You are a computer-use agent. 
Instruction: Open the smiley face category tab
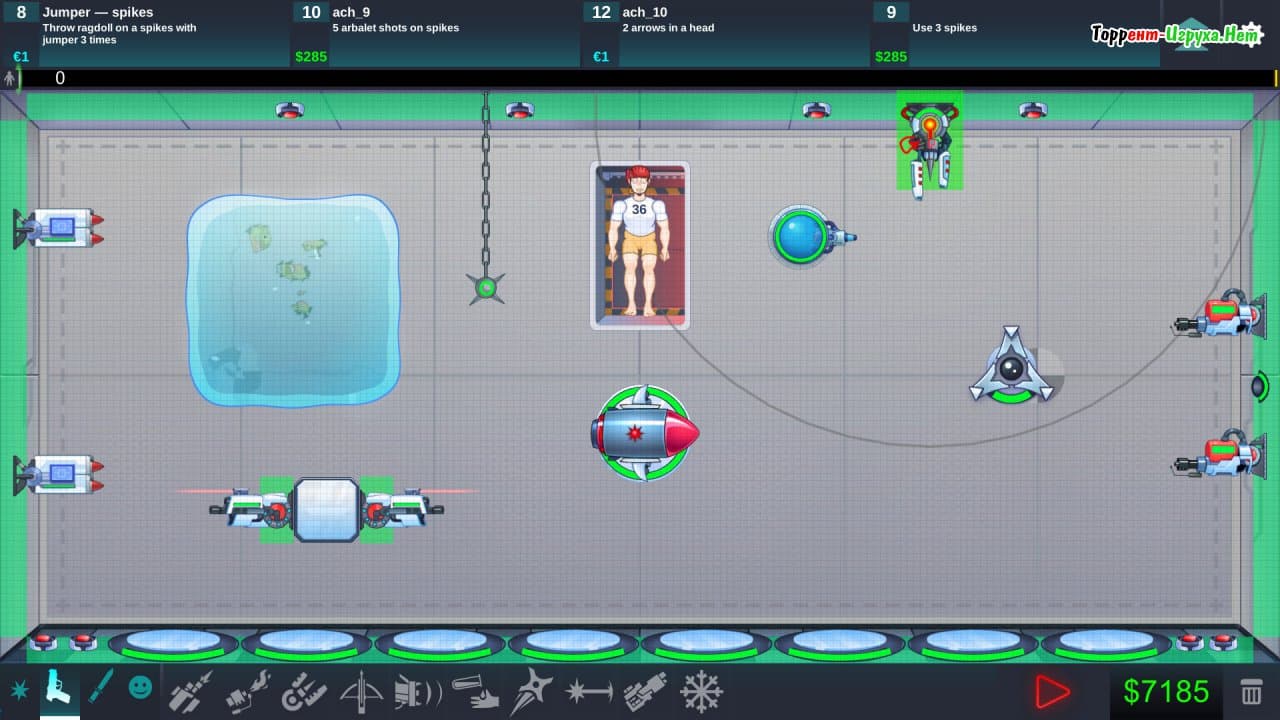141,687
